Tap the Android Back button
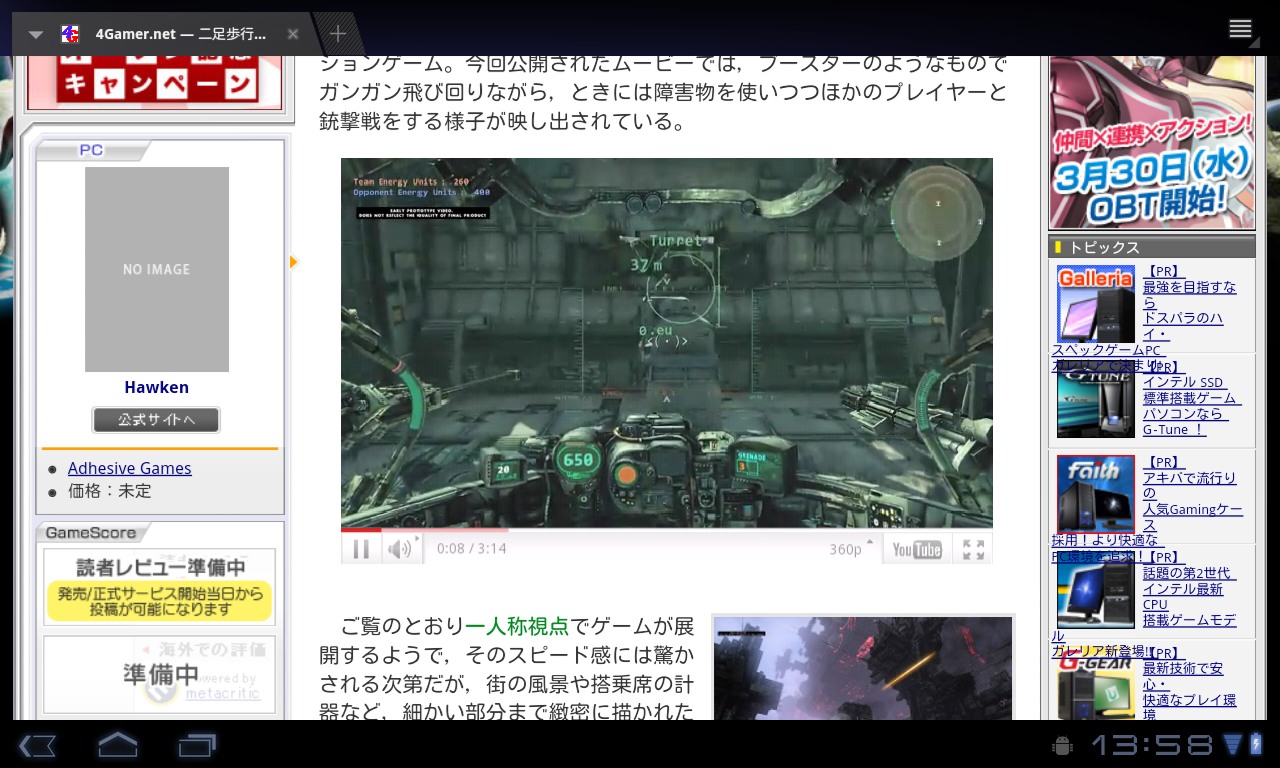Viewport: 1280px width, 768px height. coord(37,745)
